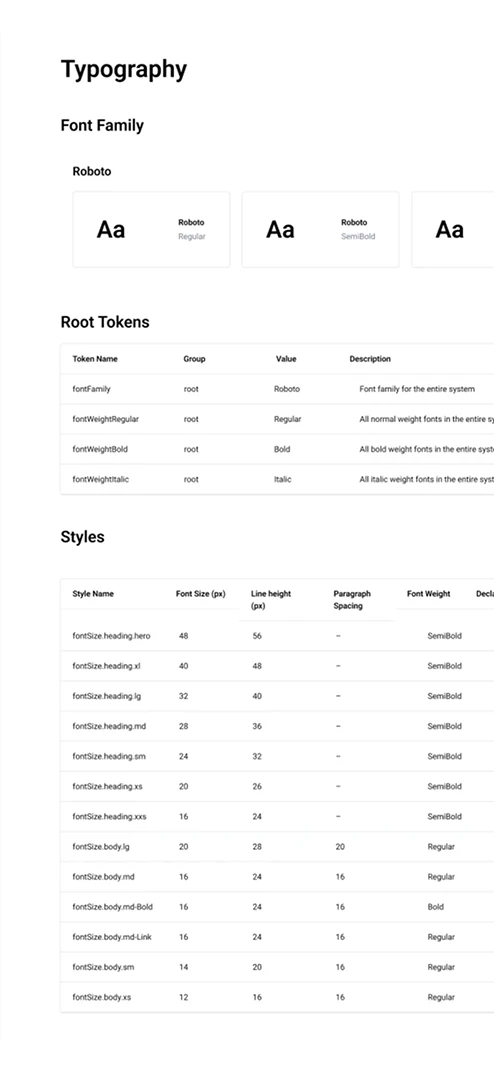Click the Description column header
The image size is (494, 1071).
pos(370,359)
